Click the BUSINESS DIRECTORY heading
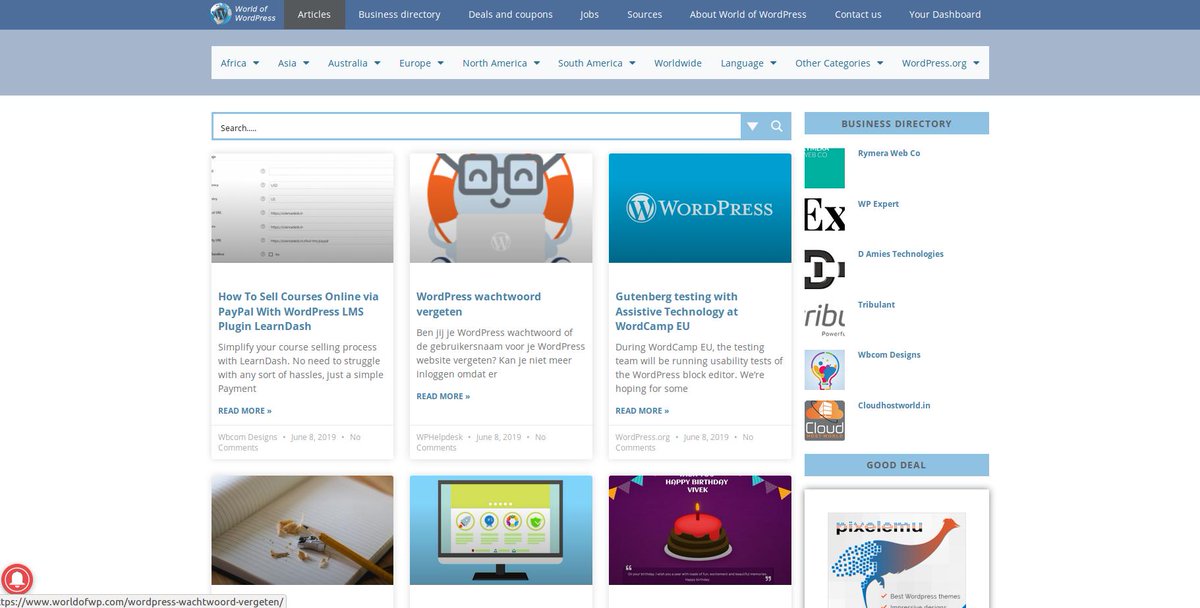The image size is (1200, 608). point(897,123)
